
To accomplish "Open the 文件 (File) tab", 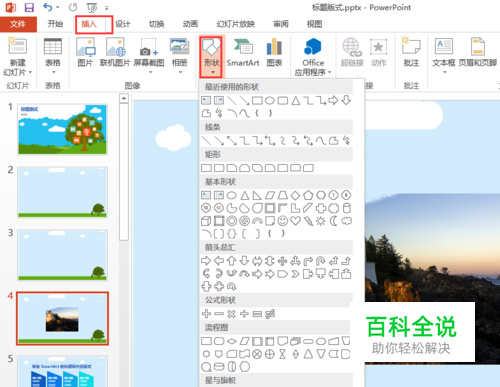I will click(x=18, y=24).
